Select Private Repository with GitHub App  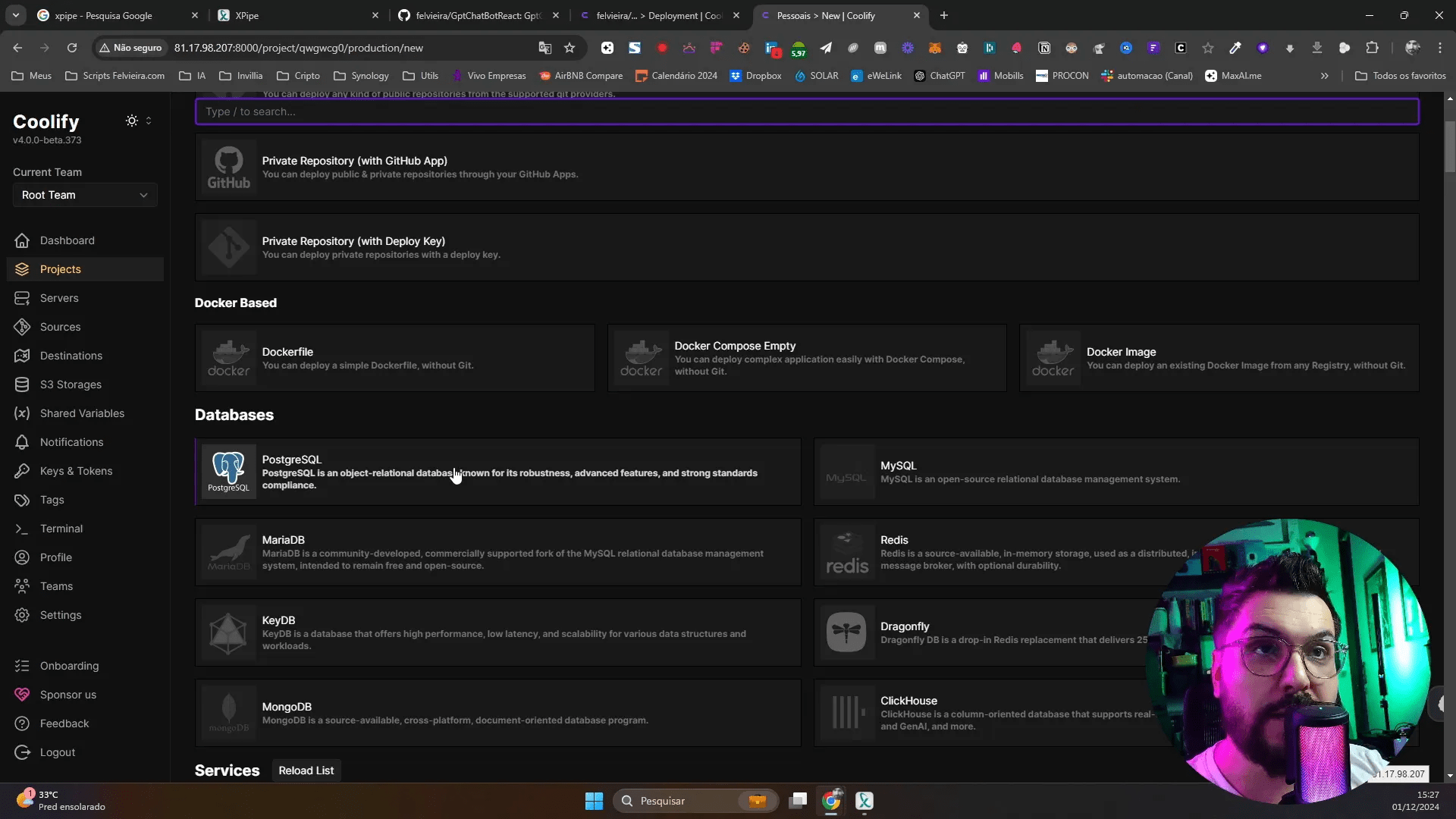click(807, 167)
